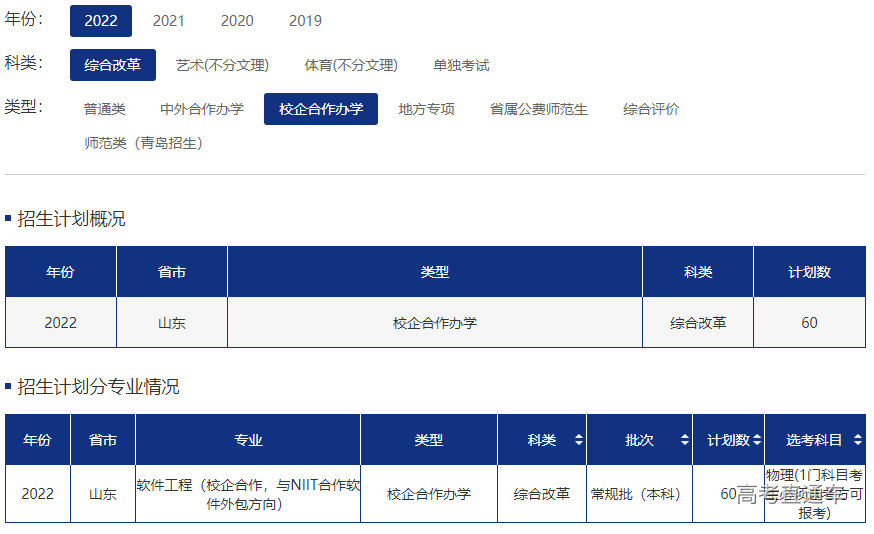Sort table by 批次 column arrows
The height and width of the screenshot is (534, 874).
click(684, 440)
